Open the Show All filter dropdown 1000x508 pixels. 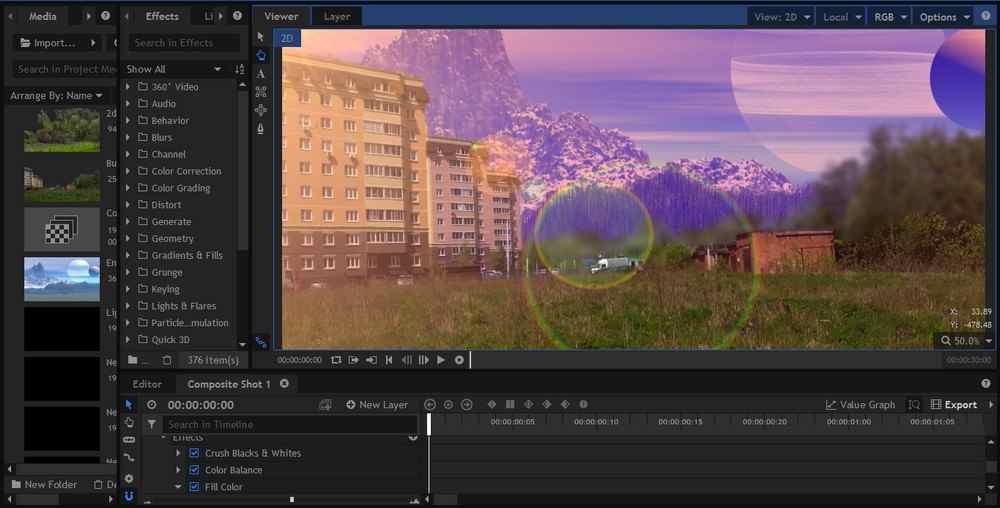(174, 69)
